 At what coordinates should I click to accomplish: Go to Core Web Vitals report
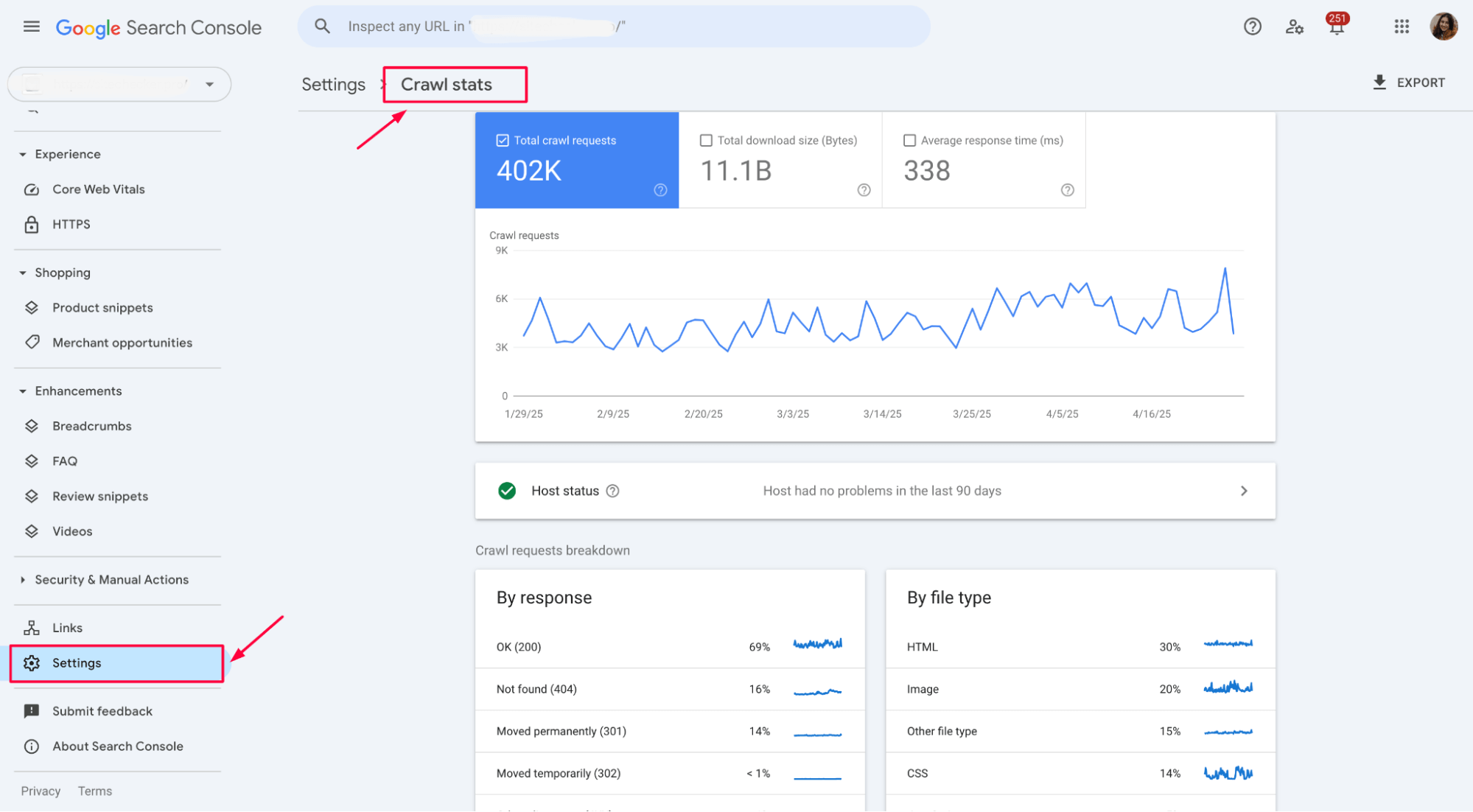(99, 189)
